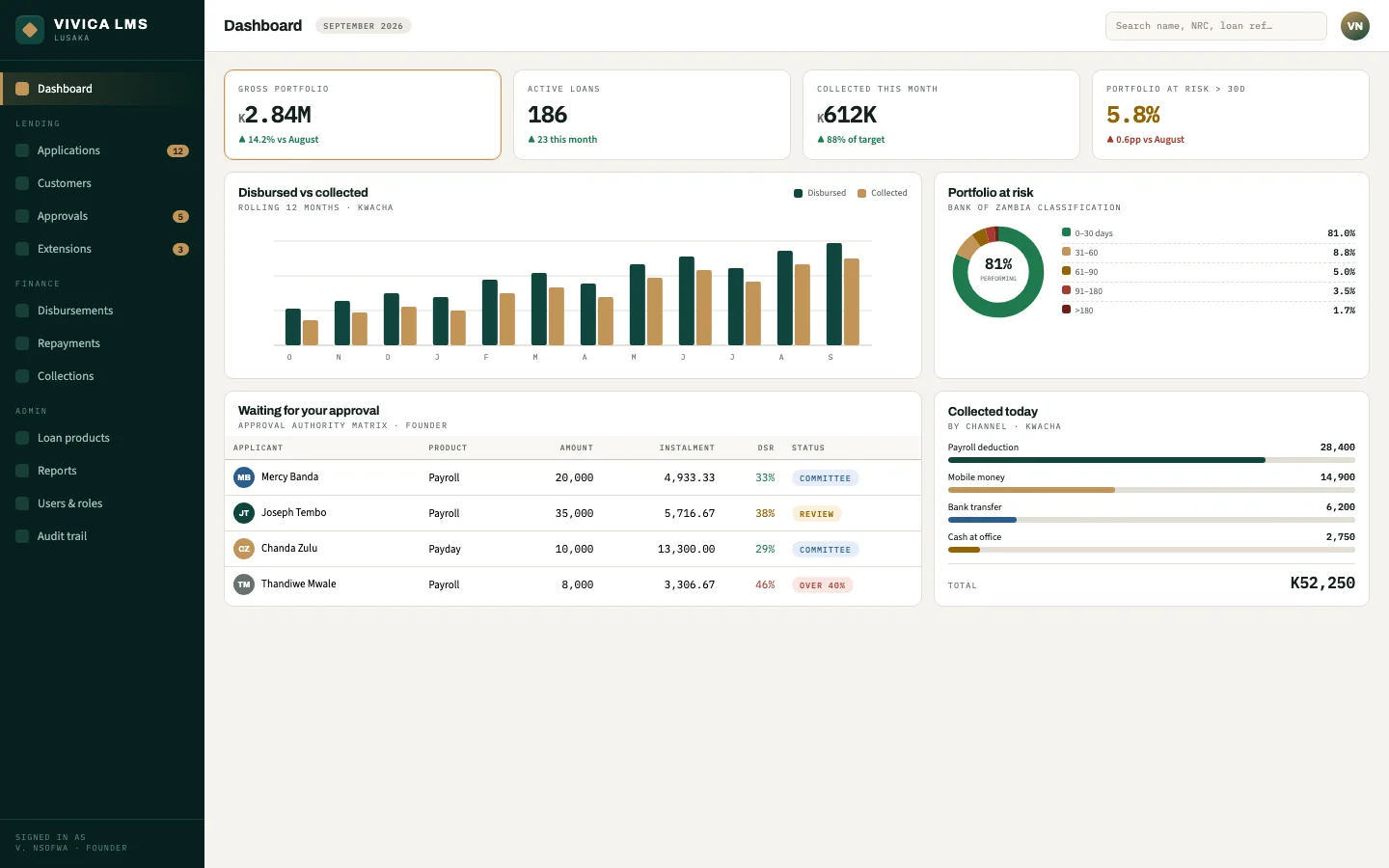Viewport: 1389px width, 868px height.
Task: Click the Applications sidebar icon
Action: pos(22,150)
